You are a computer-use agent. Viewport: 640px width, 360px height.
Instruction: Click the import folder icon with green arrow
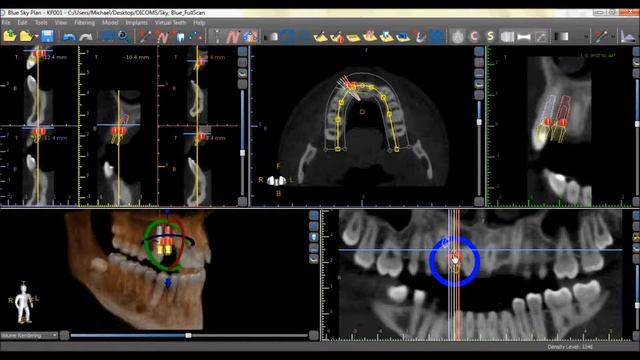pos(10,36)
